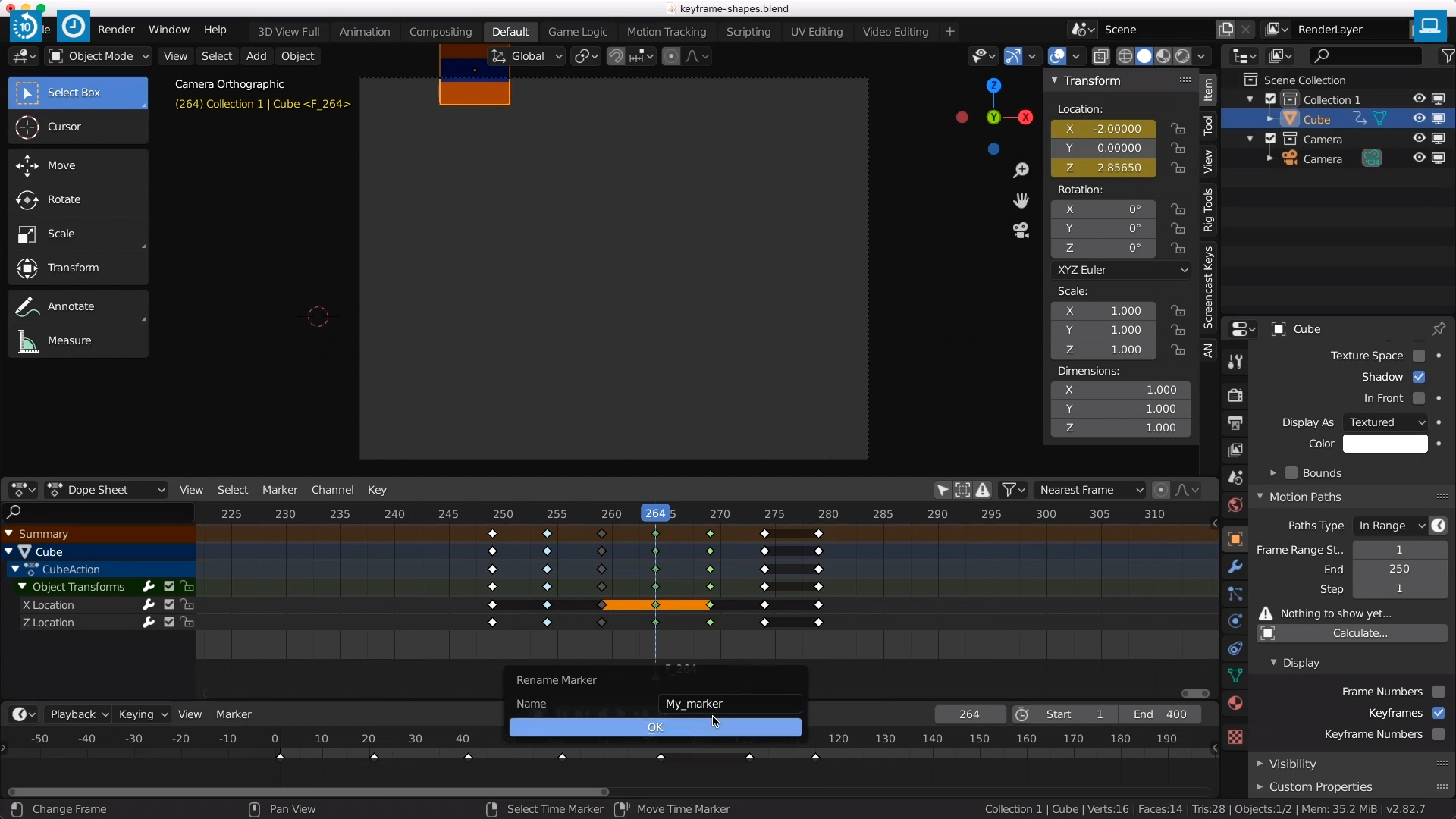Image resolution: width=1456 pixels, height=819 pixels.
Task: Open the XYZ Euler rotation dropdown
Action: [1121, 270]
